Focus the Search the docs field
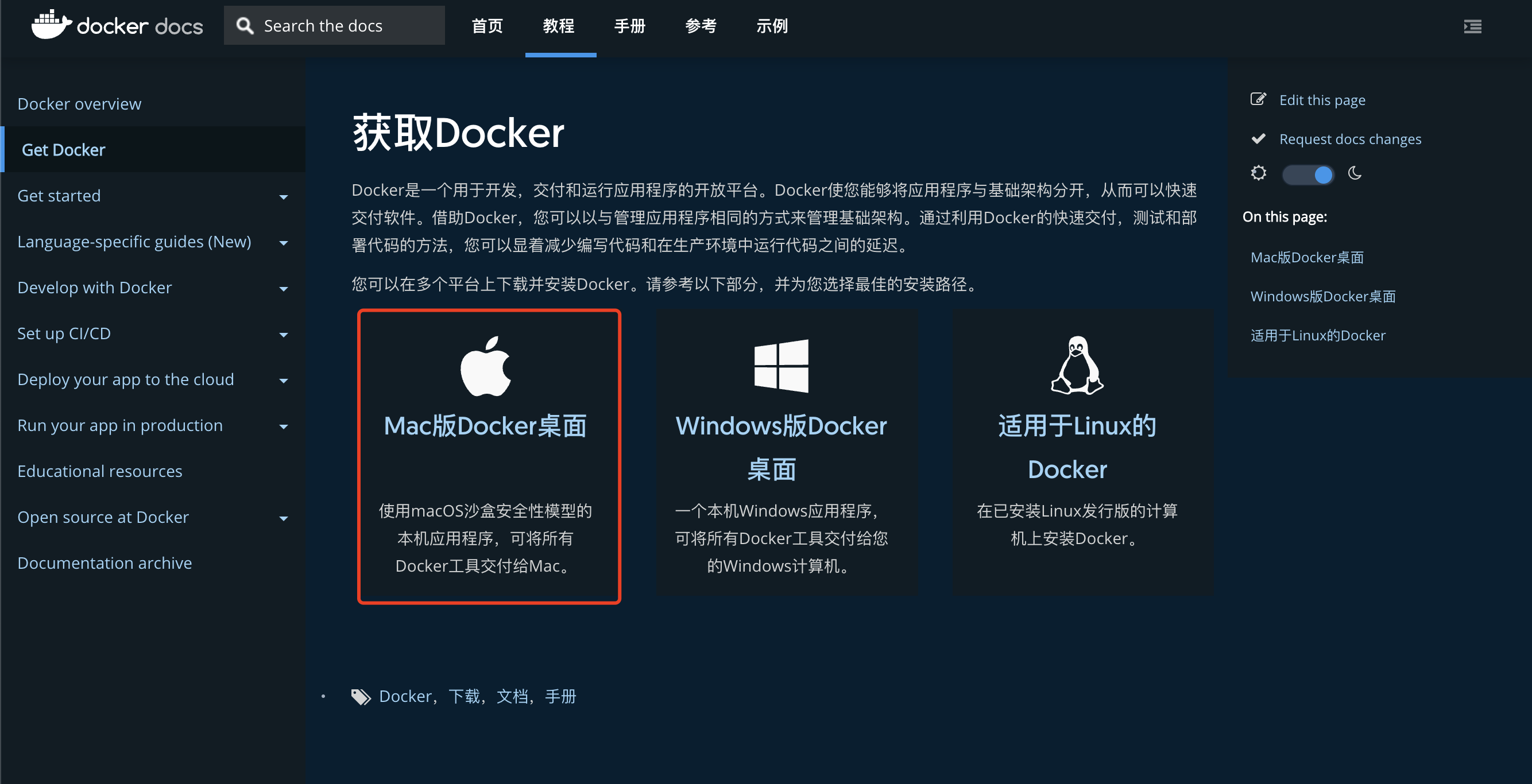1532x784 pixels. point(334,26)
